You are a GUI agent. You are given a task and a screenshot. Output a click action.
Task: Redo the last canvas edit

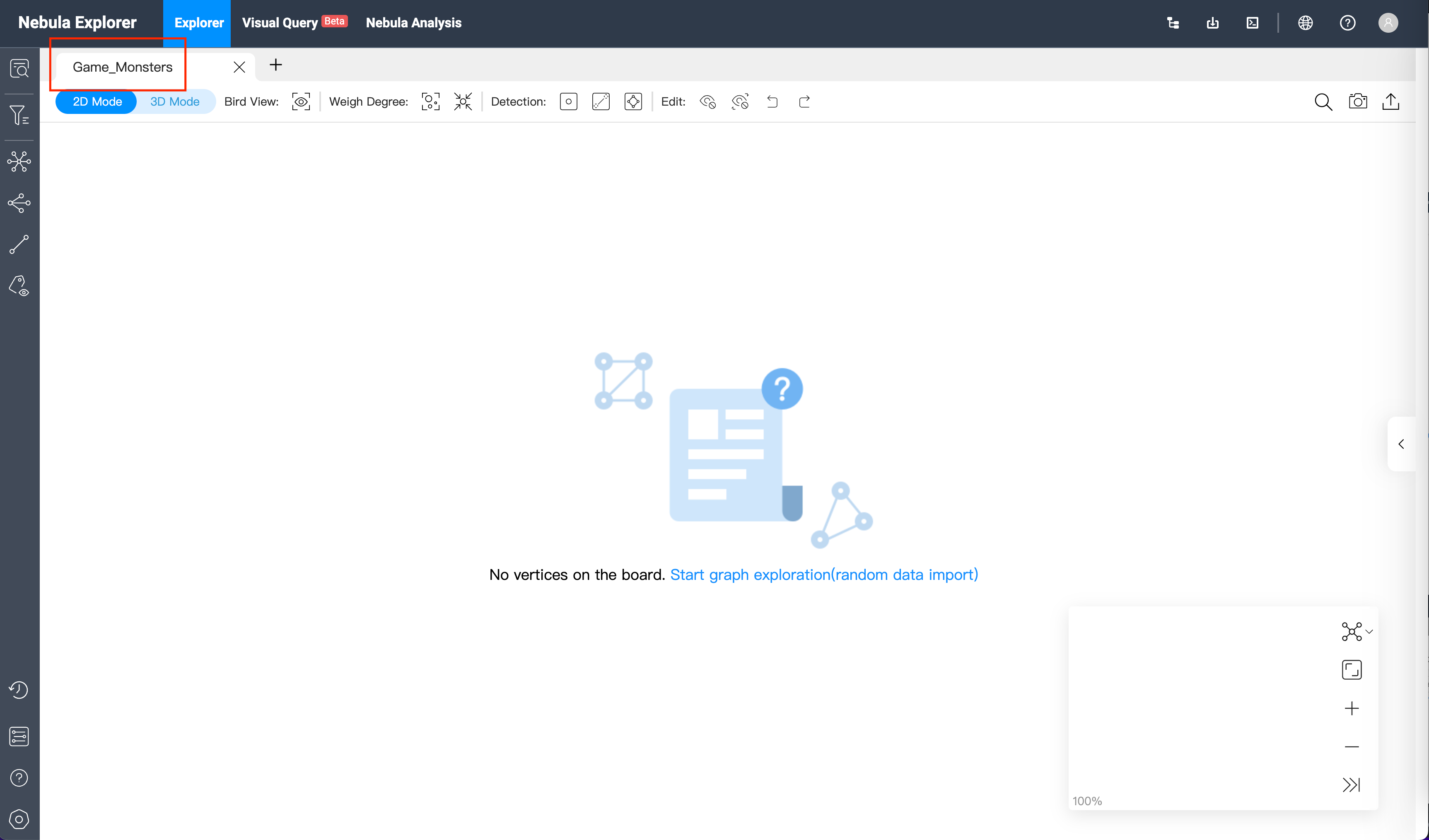point(805,102)
